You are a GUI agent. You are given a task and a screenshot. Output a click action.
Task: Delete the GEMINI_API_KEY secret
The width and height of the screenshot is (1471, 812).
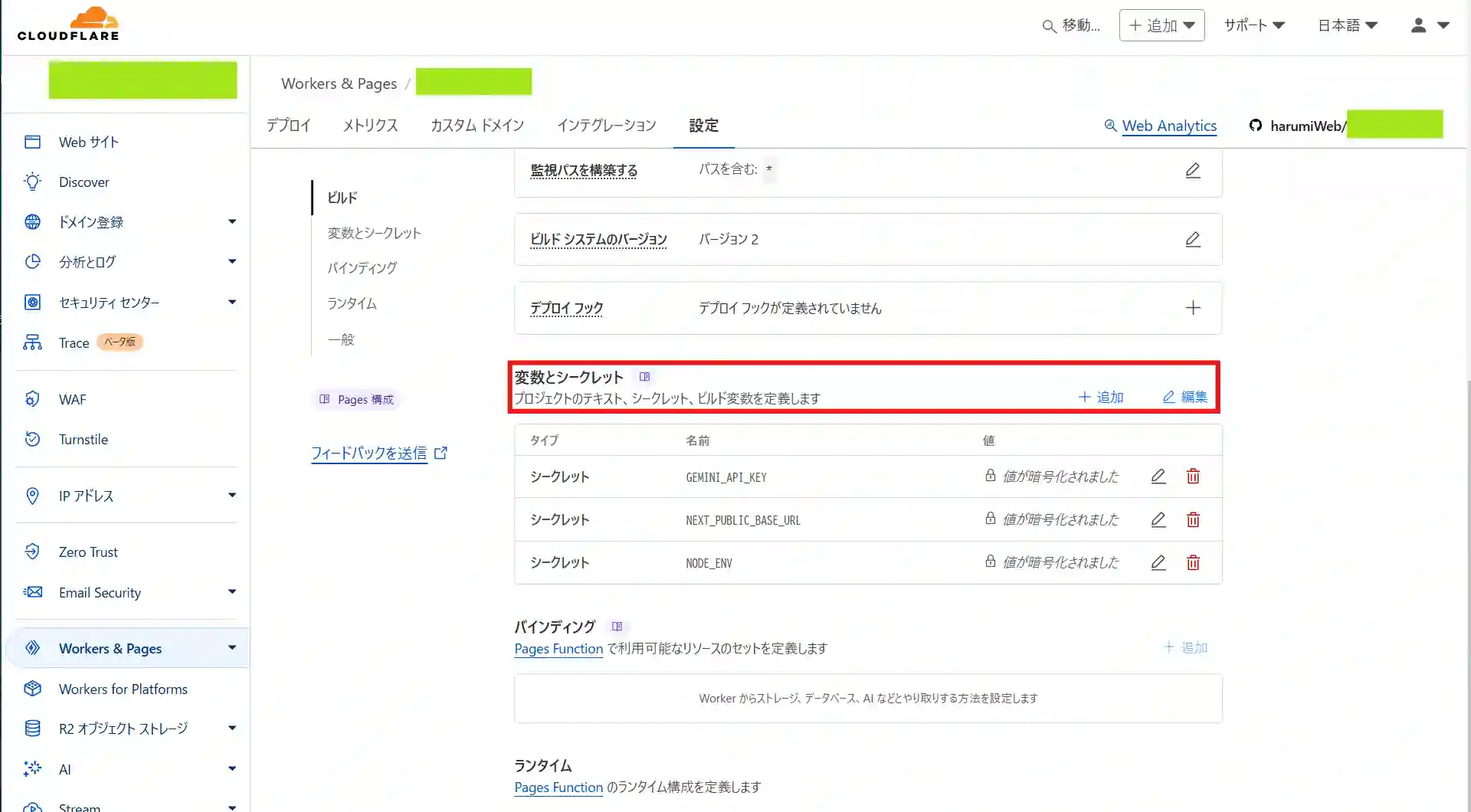point(1193,476)
